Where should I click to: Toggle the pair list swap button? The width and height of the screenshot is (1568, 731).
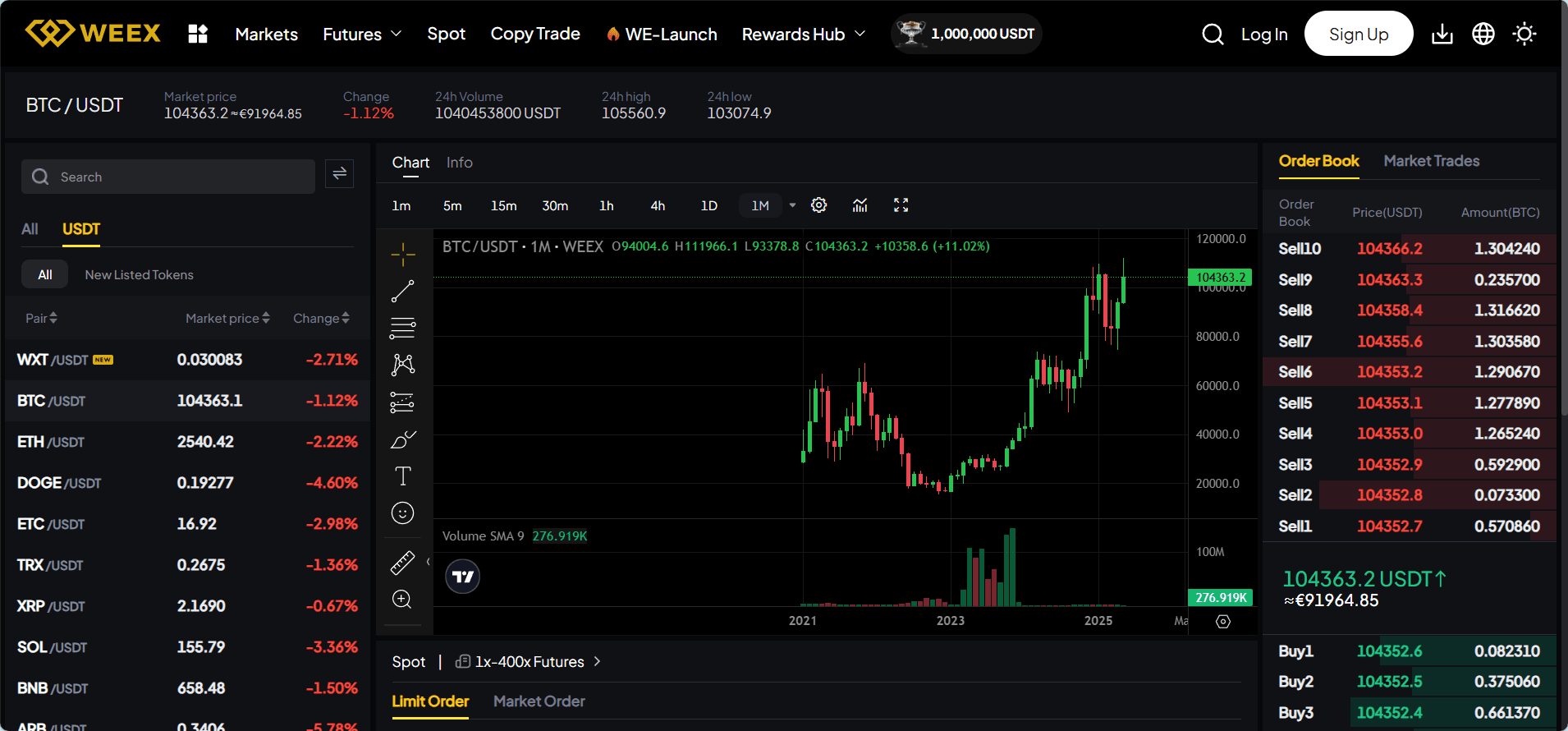click(x=339, y=173)
